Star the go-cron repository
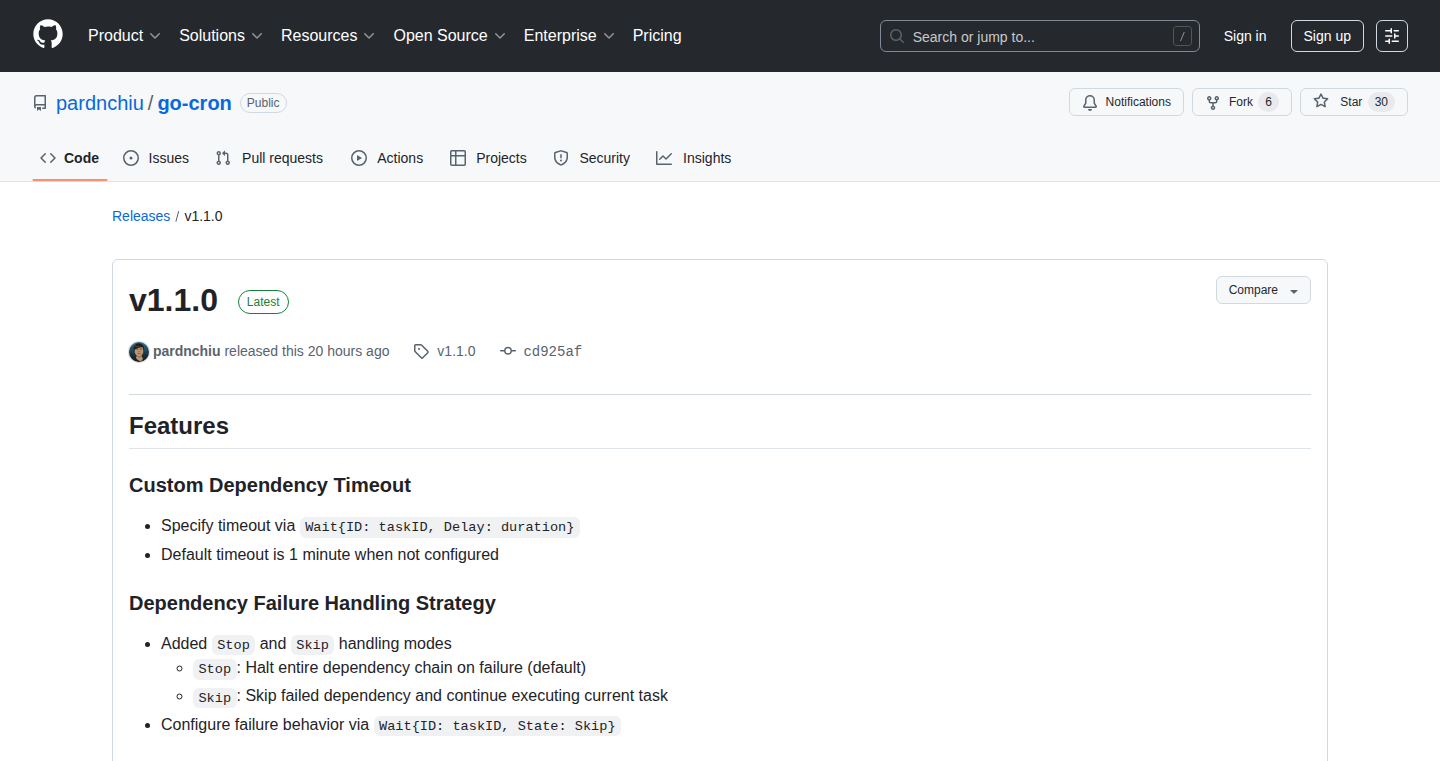The width and height of the screenshot is (1440, 761). point(1353,102)
